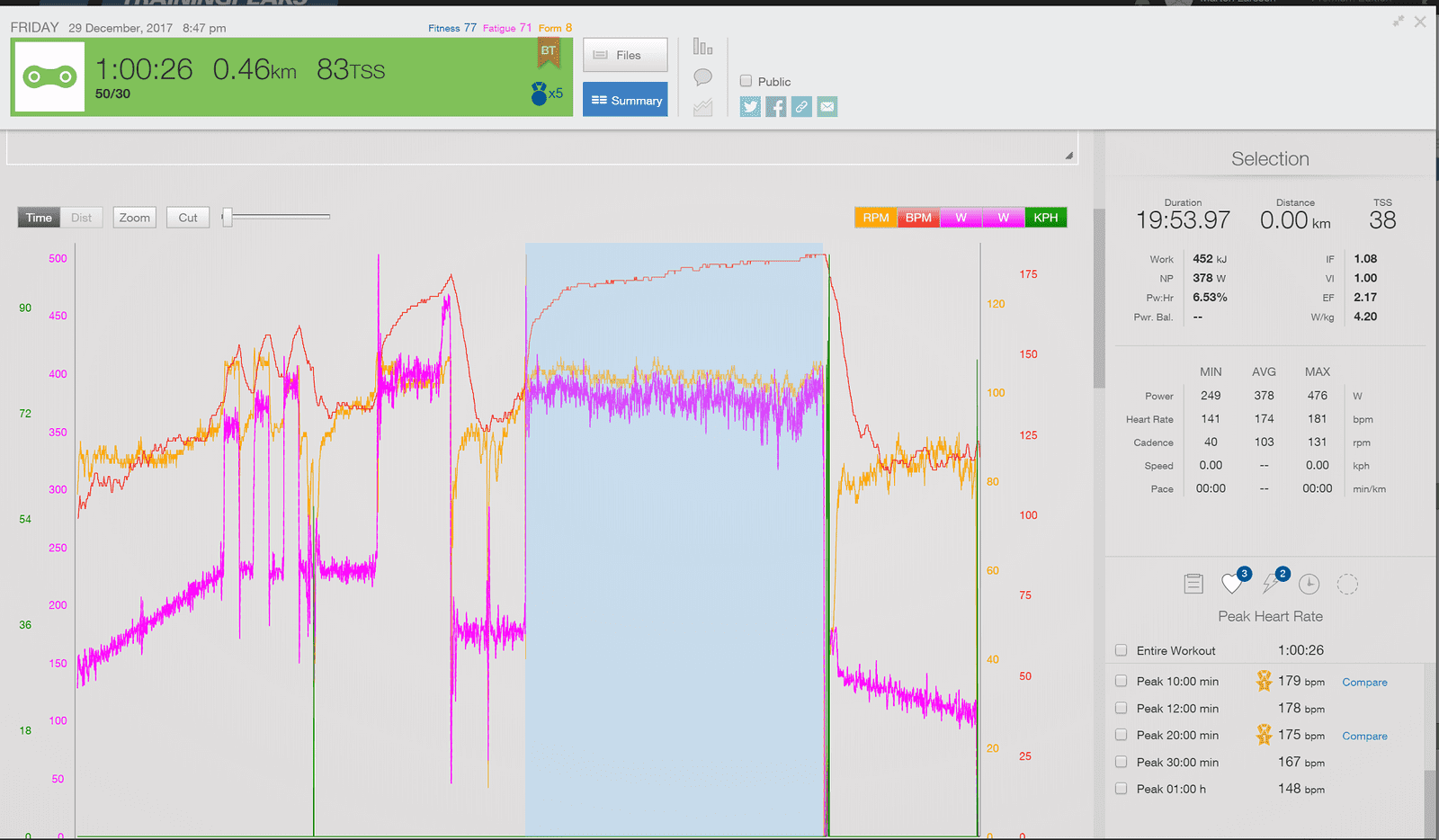Image resolution: width=1439 pixels, height=840 pixels.
Task: Copy workout link icon
Action: pyautogui.click(x=801, y=107)
